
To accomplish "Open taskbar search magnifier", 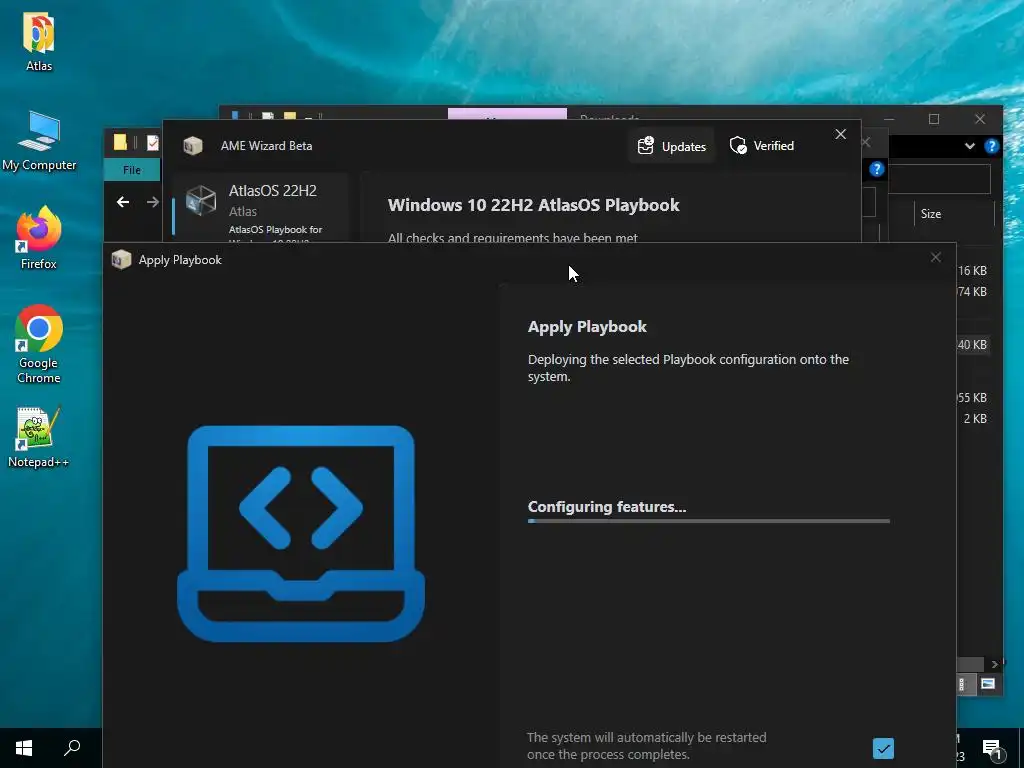I will (x=72, y=748).
